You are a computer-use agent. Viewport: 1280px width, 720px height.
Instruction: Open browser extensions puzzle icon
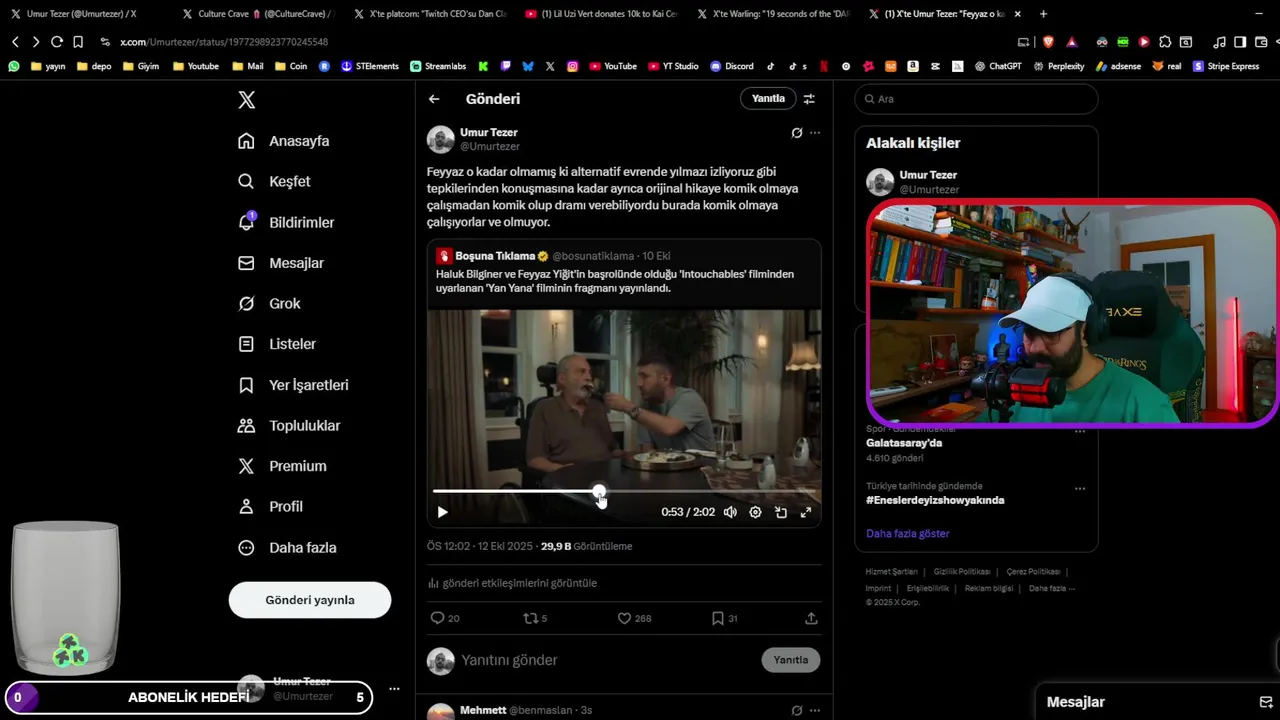point(1165,42)
